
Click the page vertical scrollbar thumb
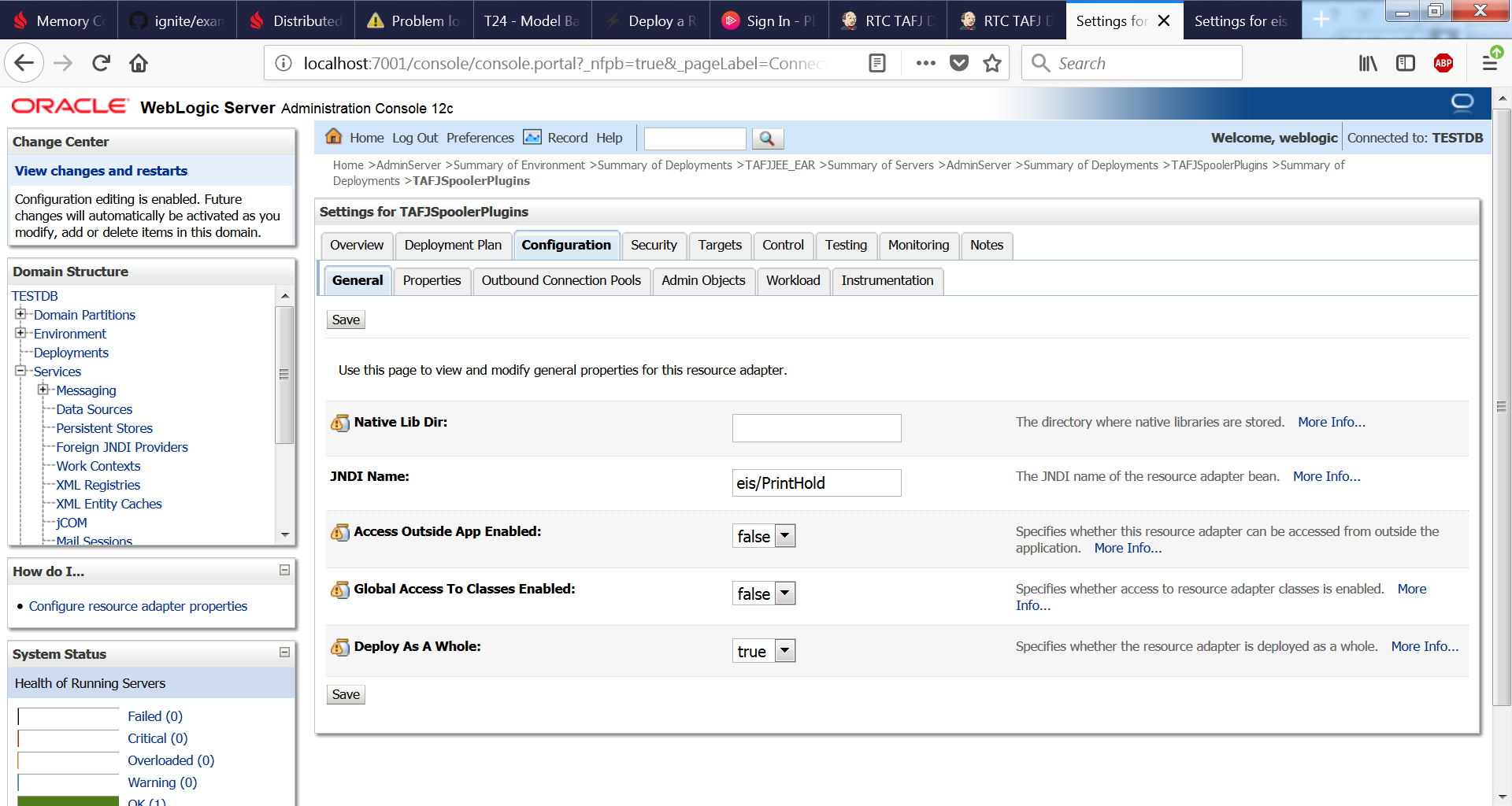1502,407
